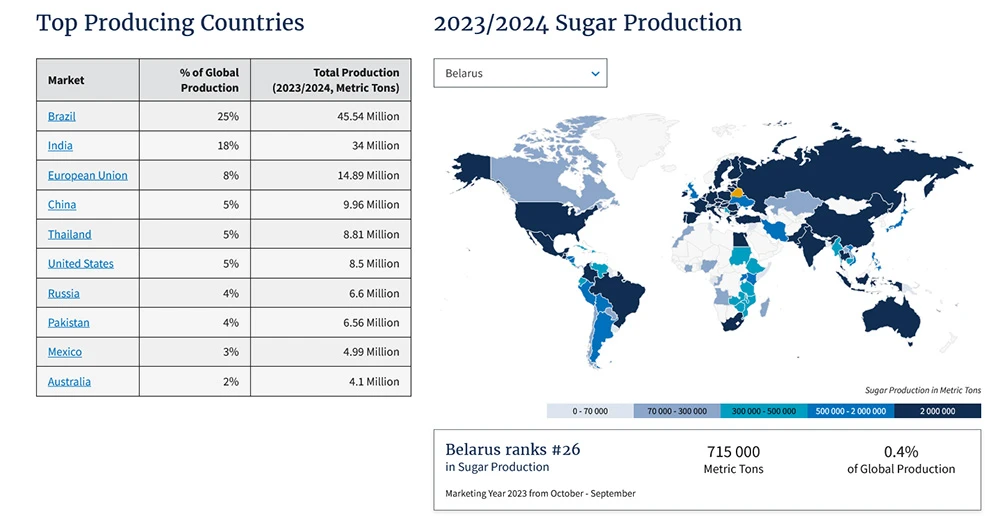Screen dimensions: 1000x523
Task: Follow the China link in the table
Action: pyautogui.click(x=62, y=204)
